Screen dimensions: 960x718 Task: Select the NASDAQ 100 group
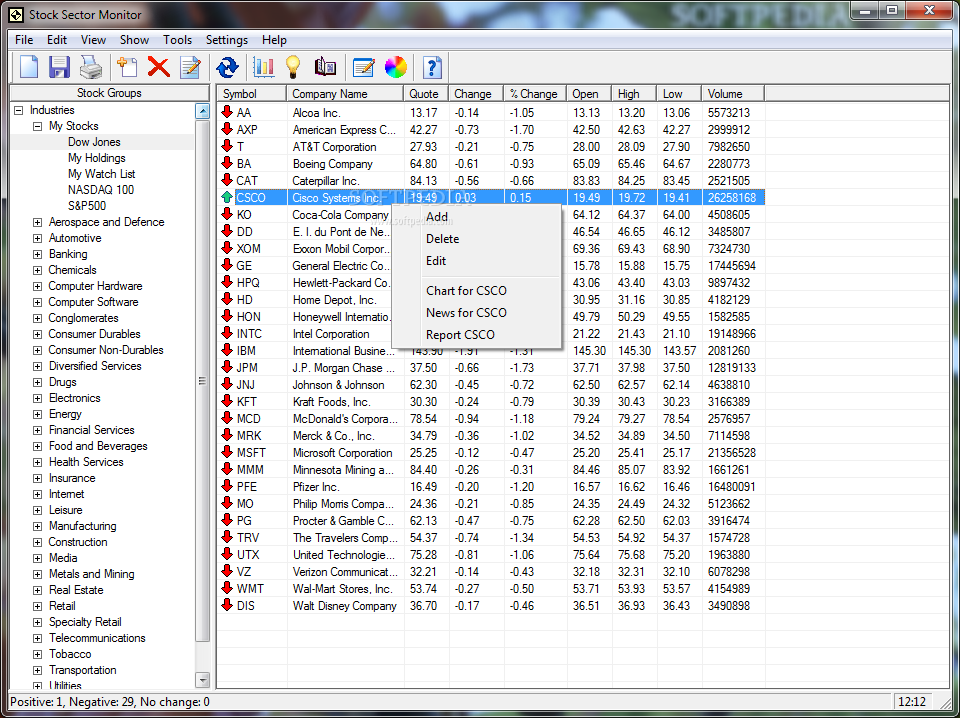click(x=101, y=190)
